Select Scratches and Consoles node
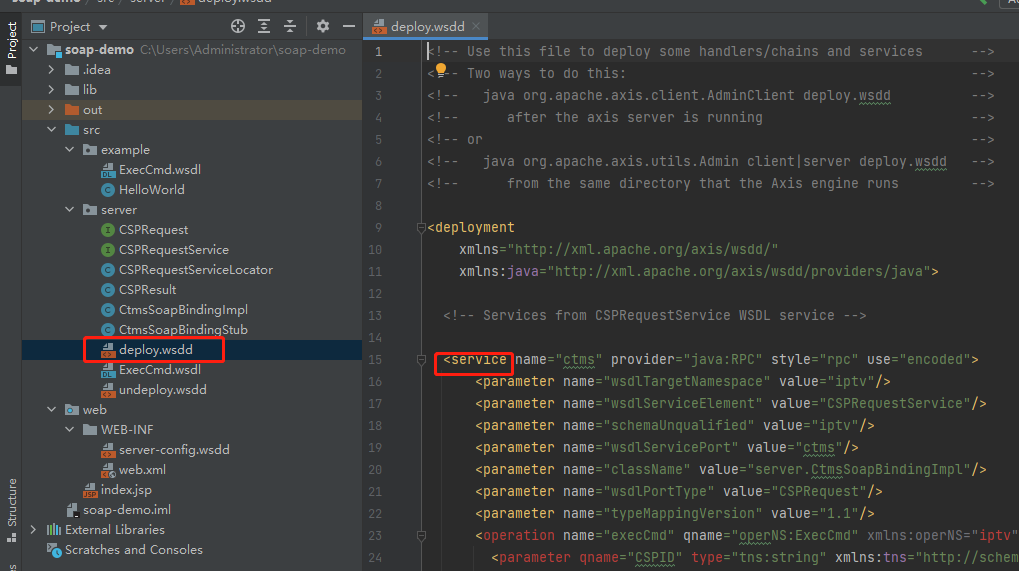This screenshot has height=571, width=1019. click(133, 550)
